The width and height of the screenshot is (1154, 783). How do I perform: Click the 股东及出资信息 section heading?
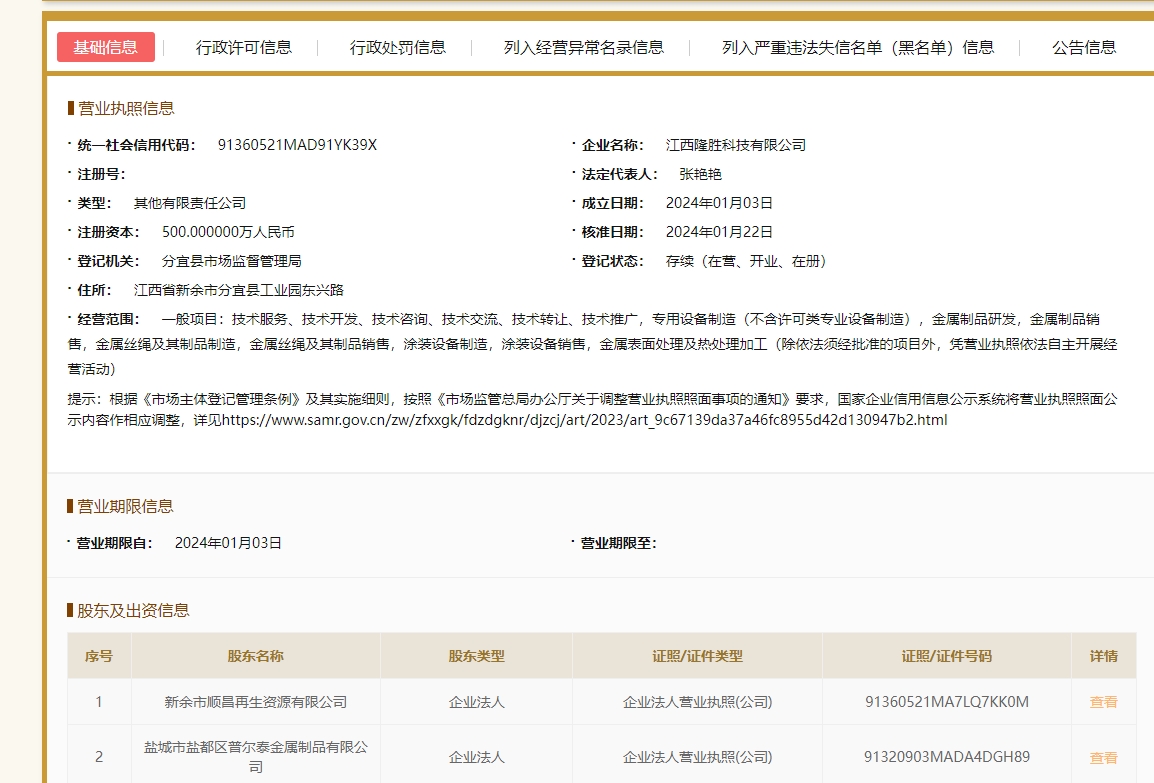click(133, 610)
